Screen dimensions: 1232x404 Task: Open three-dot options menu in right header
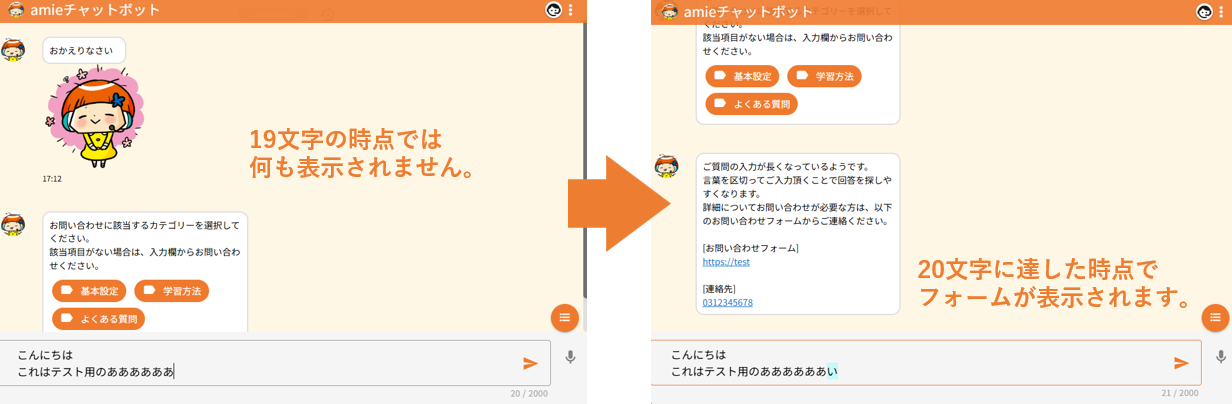[x=1222, y=11]
